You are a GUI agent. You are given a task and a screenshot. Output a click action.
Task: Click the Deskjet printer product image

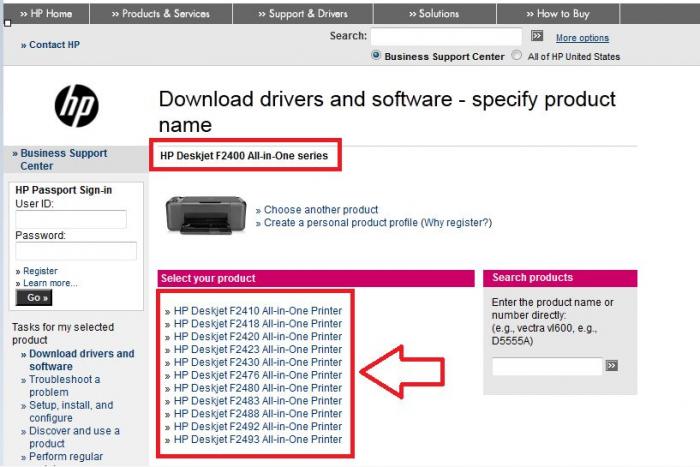coord(206,215)
